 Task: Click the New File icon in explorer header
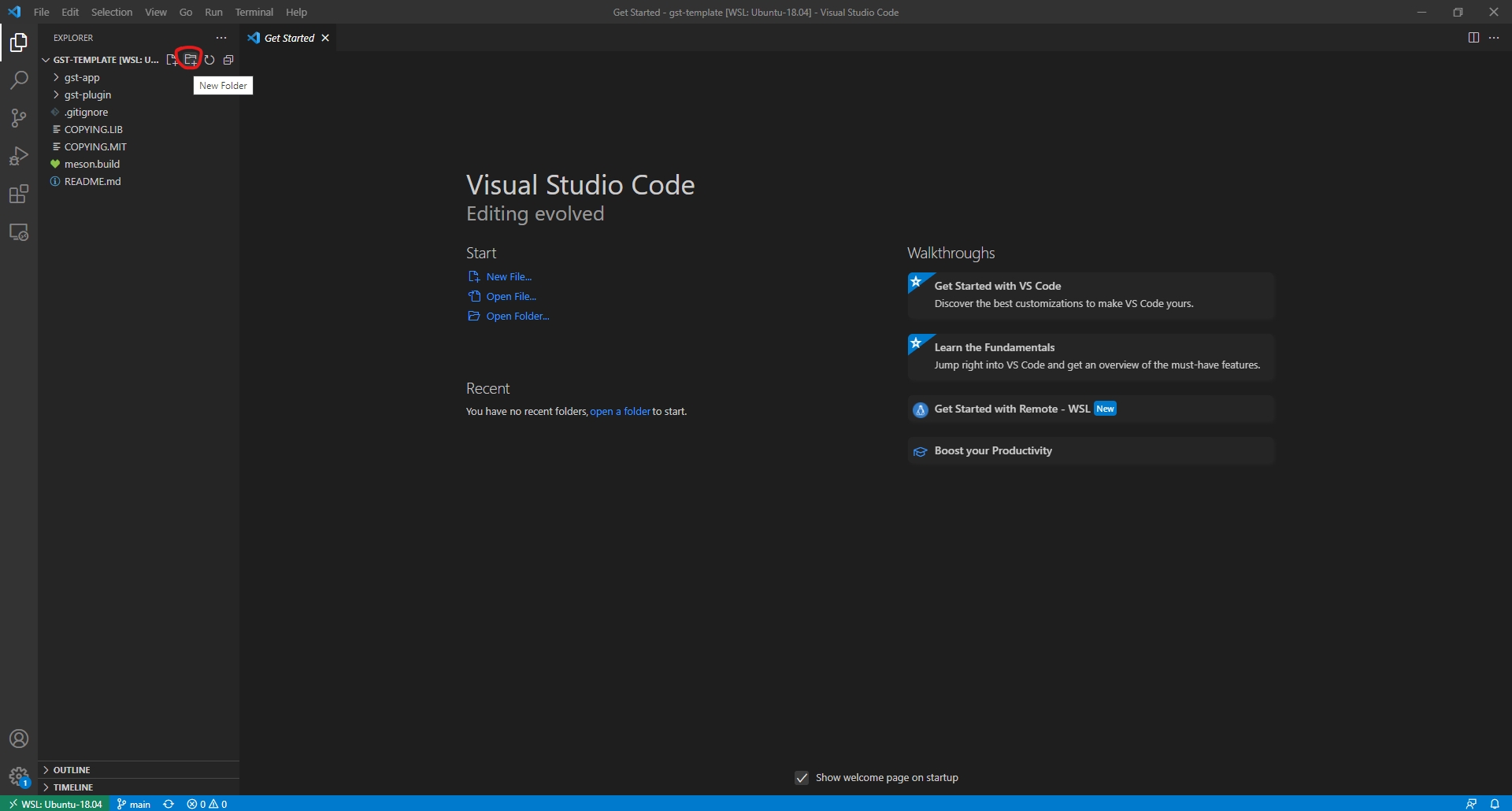click(172, 60)
